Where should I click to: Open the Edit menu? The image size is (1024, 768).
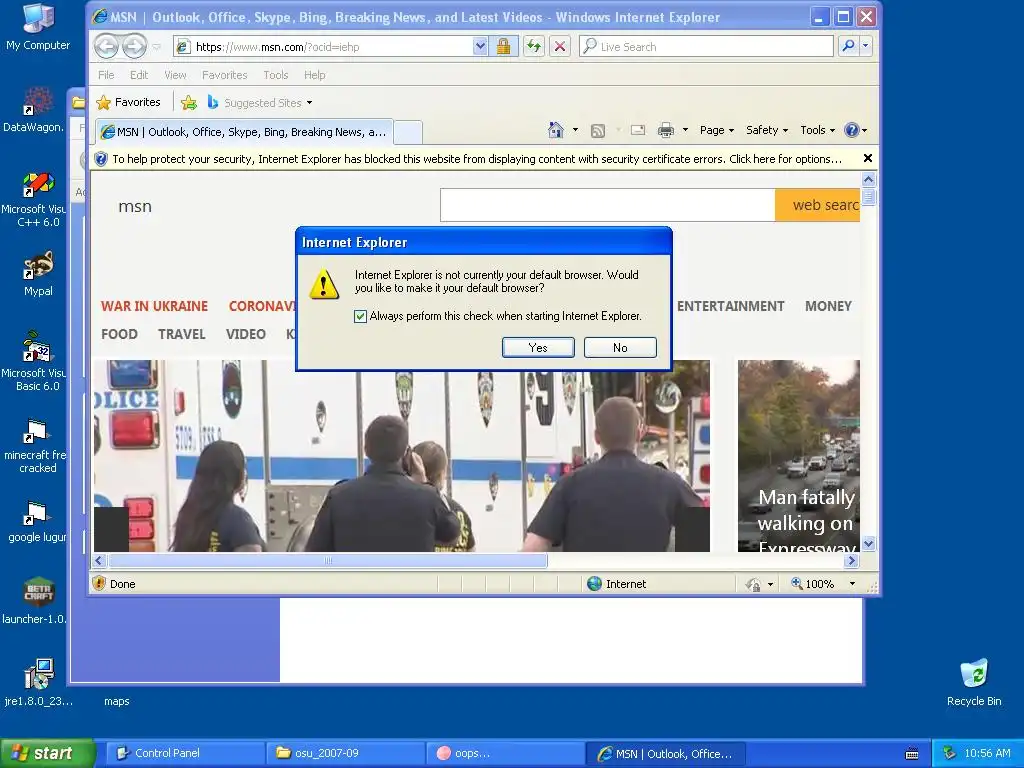[138, 75]
